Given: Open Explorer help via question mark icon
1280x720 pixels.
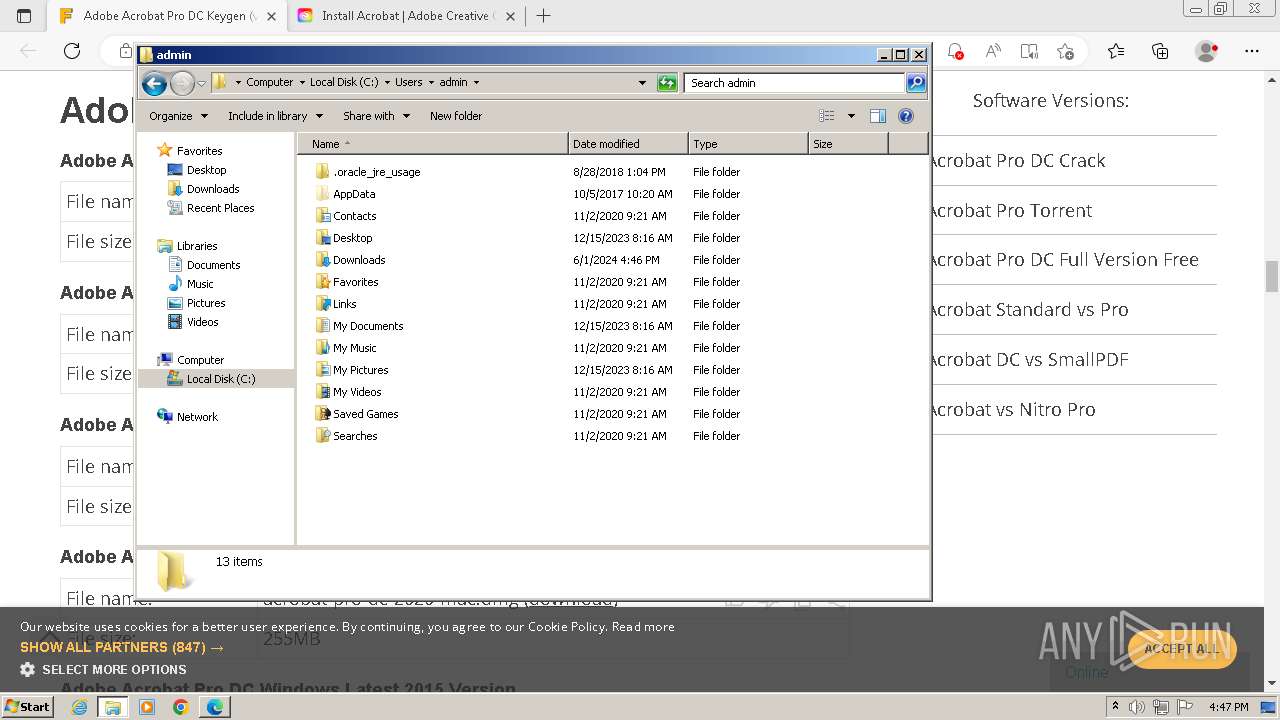Looking at the screenshot, I should 906,116.
